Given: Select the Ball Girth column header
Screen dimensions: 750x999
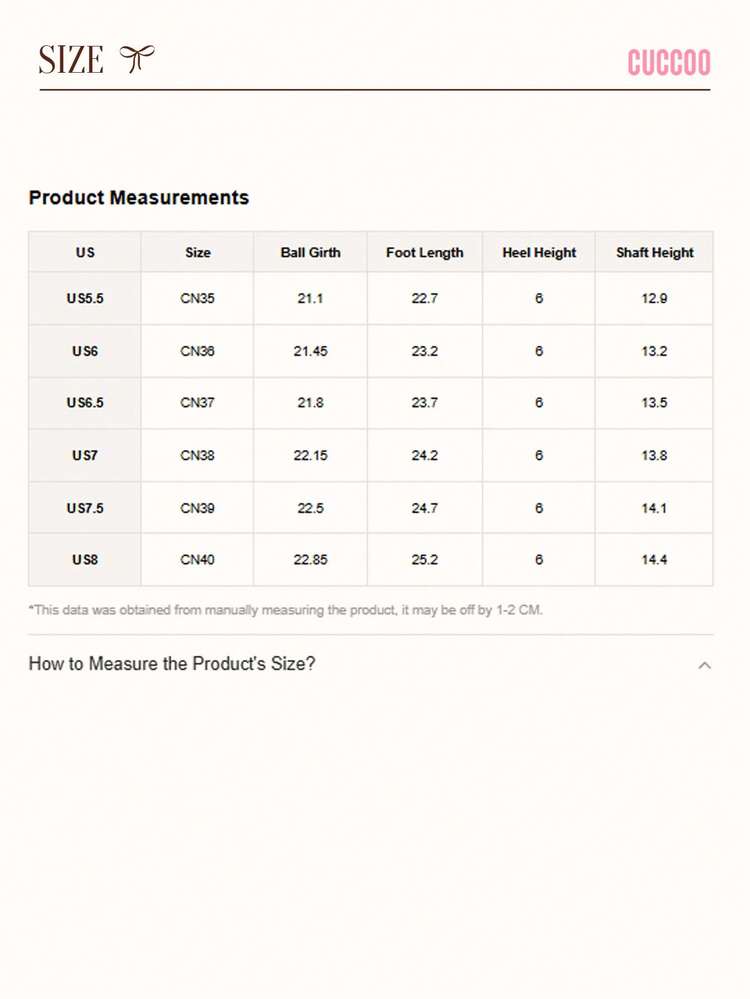Looking at the screenshot, I should click(310, 252).
